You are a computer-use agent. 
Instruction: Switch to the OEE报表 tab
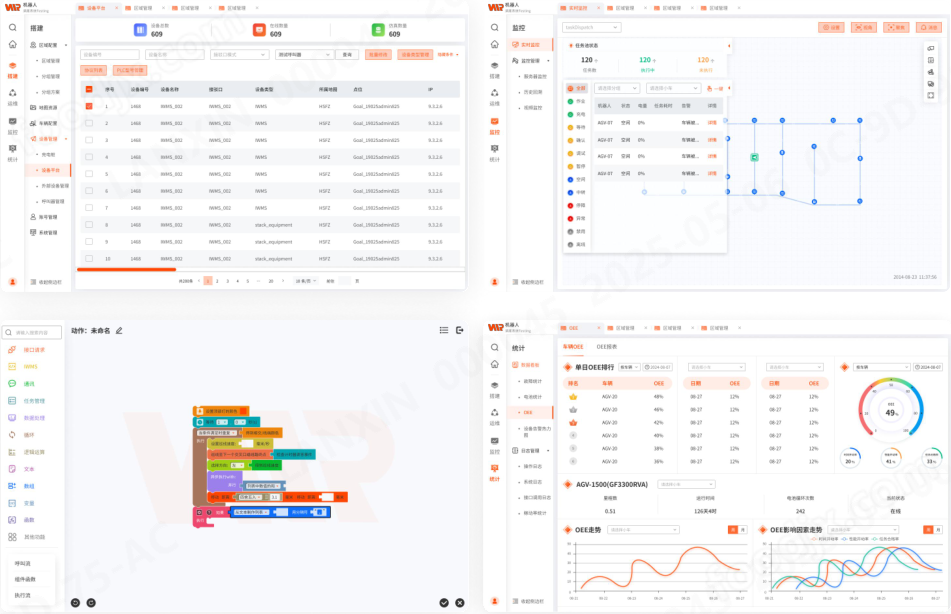click(607, 346)
